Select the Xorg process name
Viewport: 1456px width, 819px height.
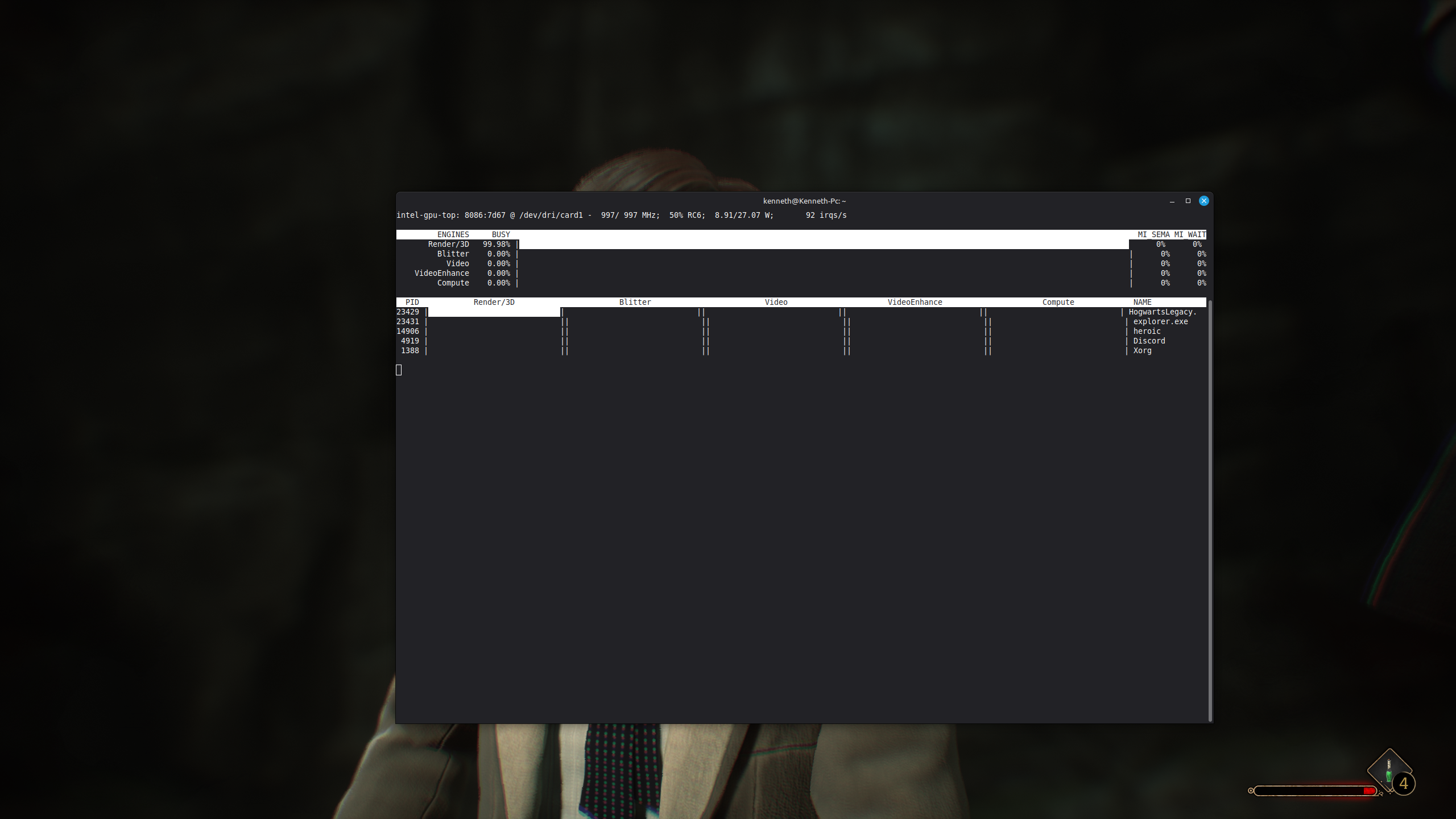[x=1142, y=350]
